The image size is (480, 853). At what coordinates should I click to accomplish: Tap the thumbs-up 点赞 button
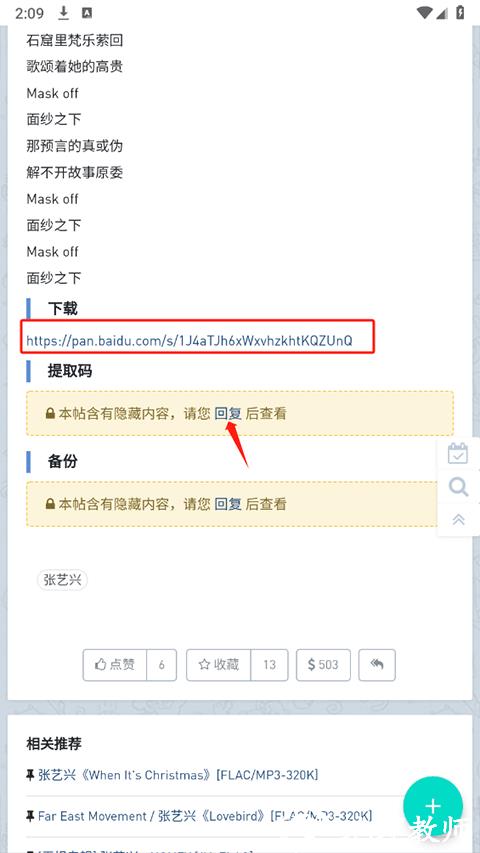[x=115, y=665]
